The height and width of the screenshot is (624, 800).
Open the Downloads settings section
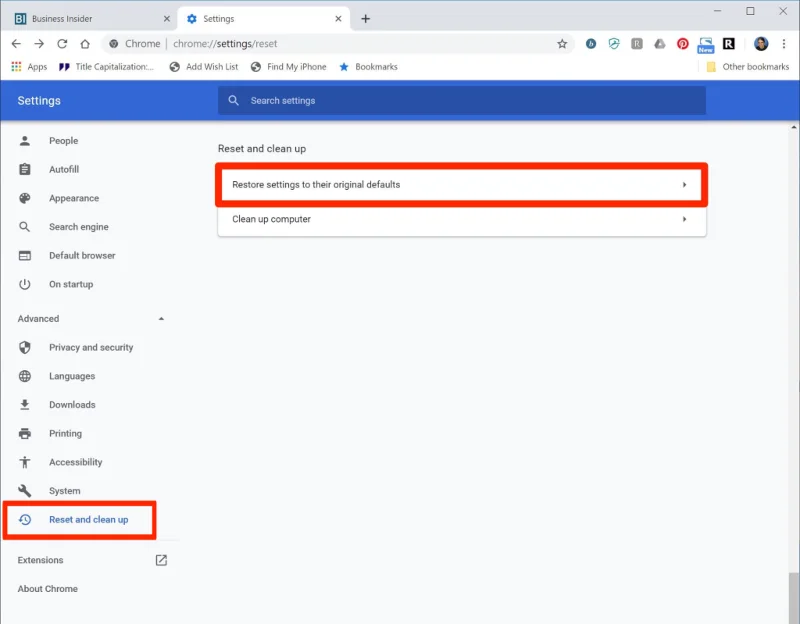[x=72, y=405]
